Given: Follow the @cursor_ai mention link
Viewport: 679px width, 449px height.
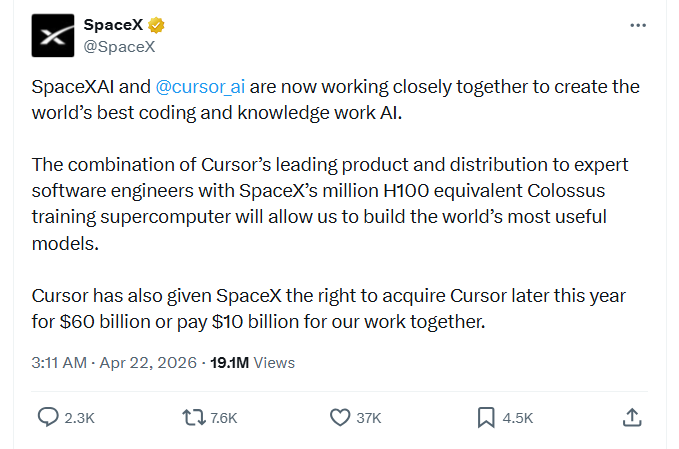Looking at the screenshot, I should tap(200, 87).
